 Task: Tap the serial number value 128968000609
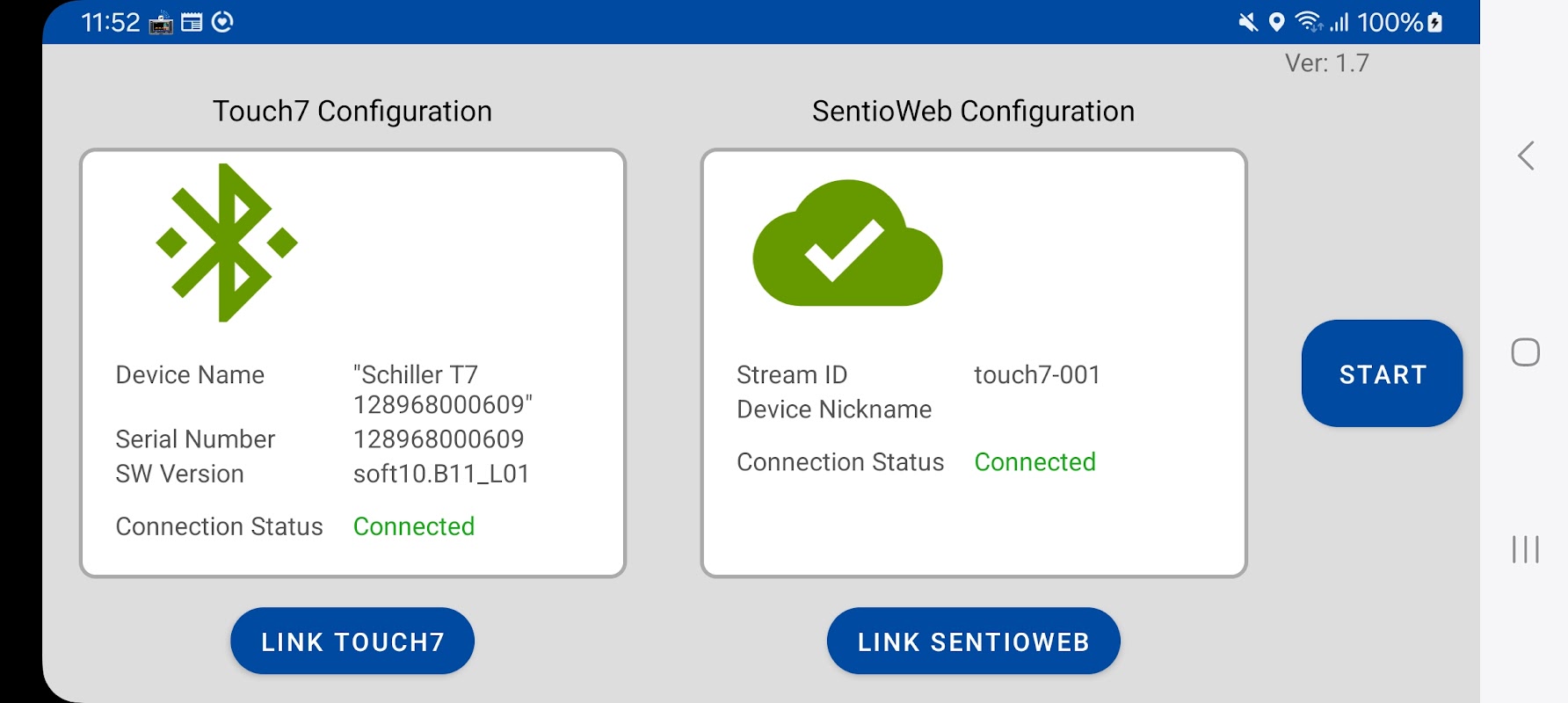tap(439, 439)
